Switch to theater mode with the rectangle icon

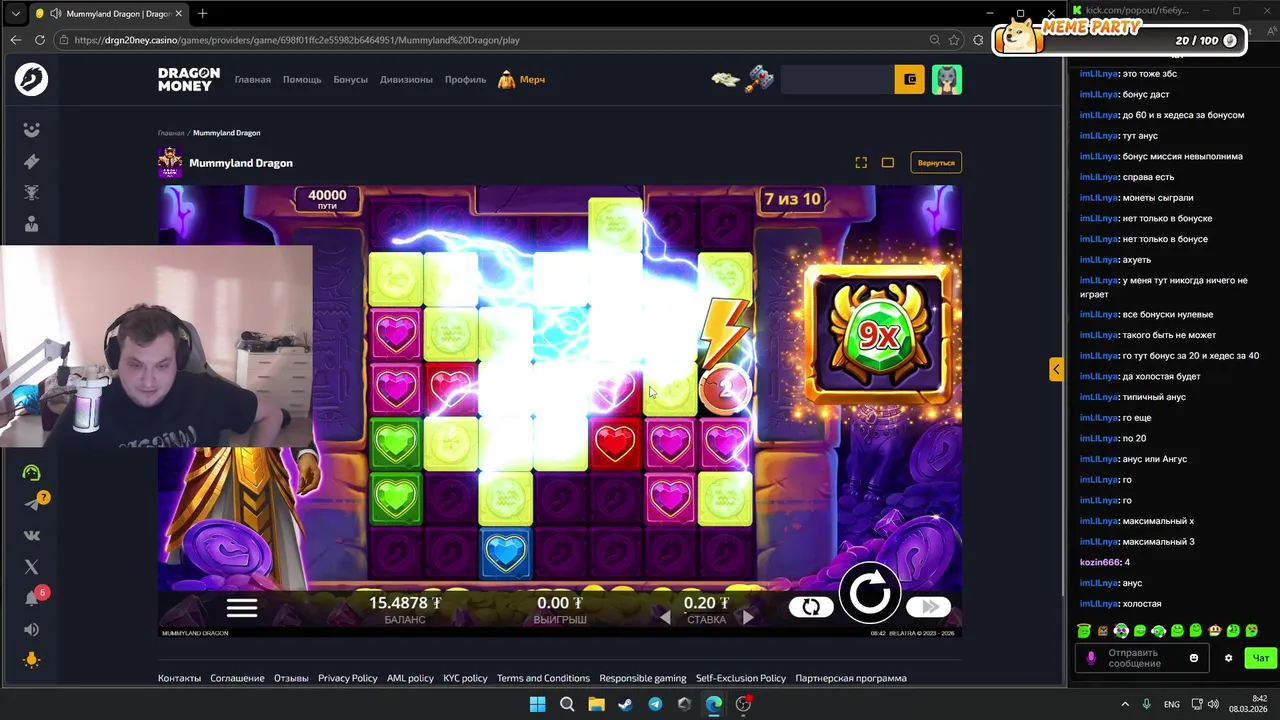(x=887, y=162)
